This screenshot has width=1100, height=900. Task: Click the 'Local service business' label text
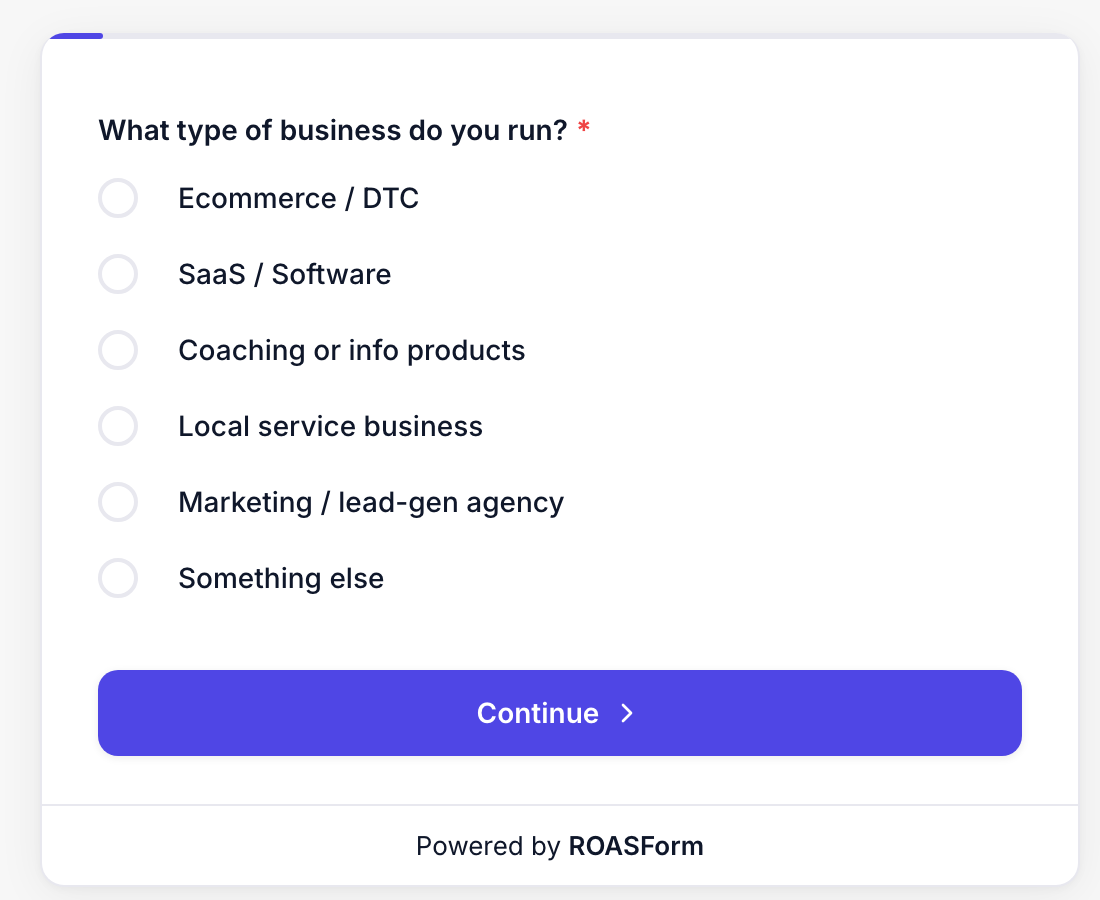point(330,427)
